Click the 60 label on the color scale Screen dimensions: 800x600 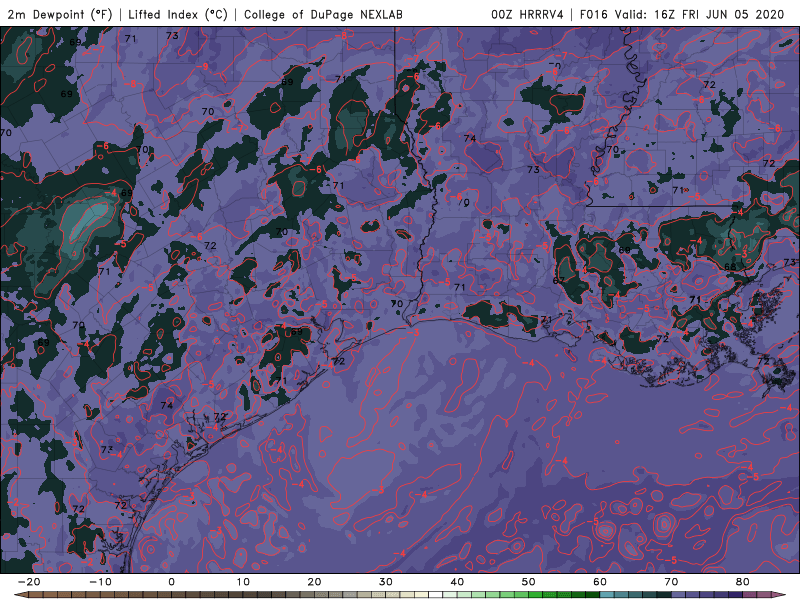pos(600,582)
